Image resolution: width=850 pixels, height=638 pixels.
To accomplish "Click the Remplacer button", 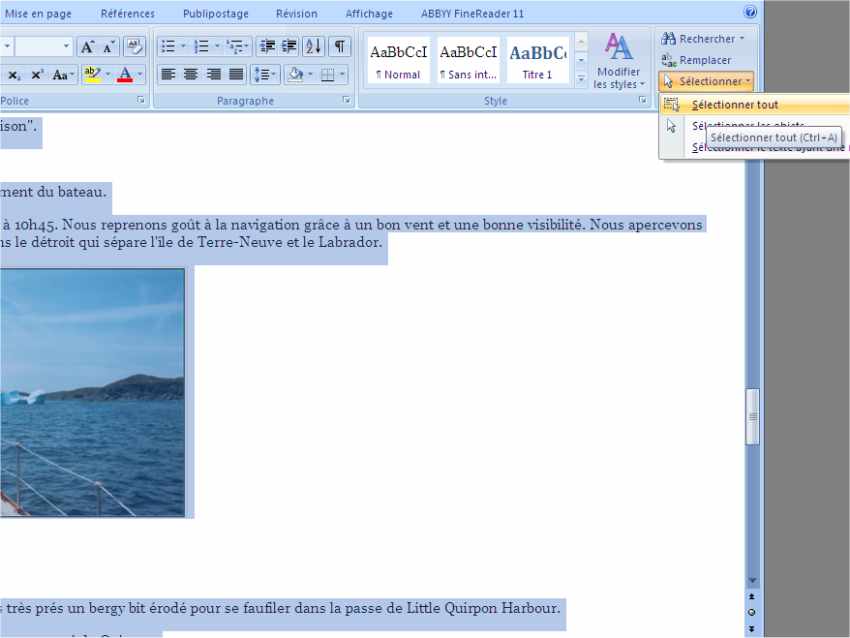I will click(x=696, y=60).
